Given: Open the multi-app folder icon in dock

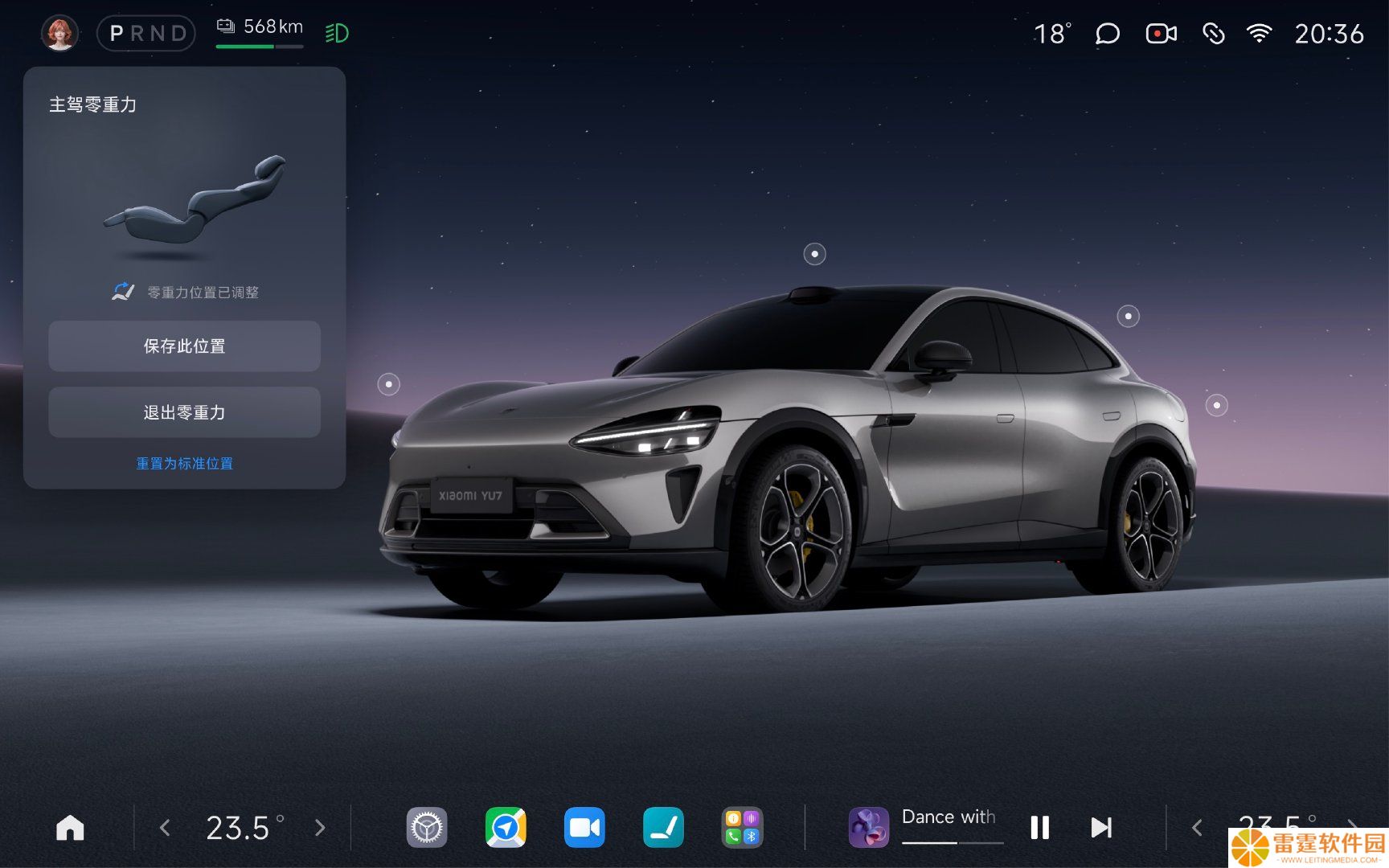Looking at the screenshot, I should click(x=742, y=828).
